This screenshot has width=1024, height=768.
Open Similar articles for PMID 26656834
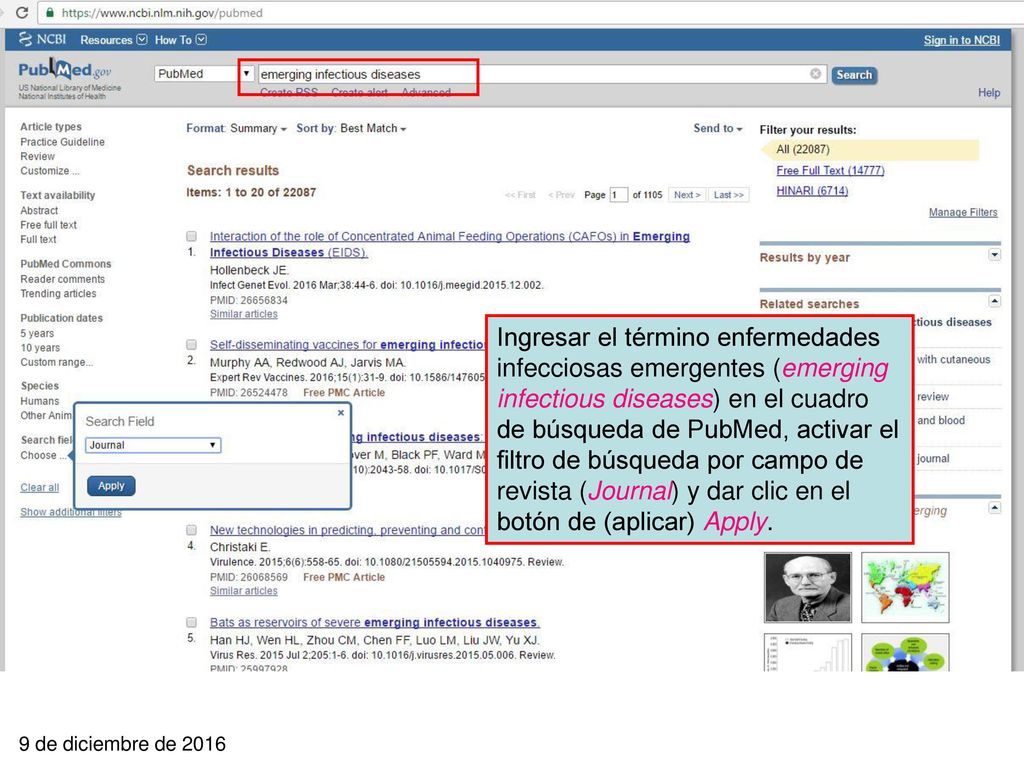click(x=244, y=314)
